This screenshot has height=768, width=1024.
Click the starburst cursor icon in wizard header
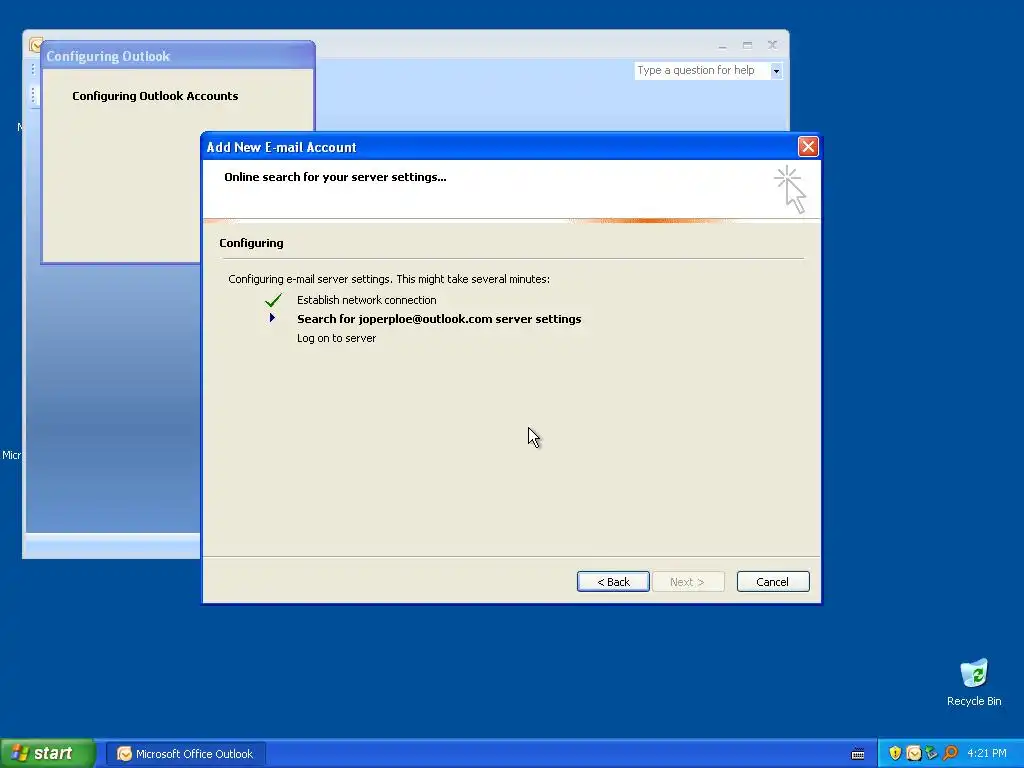click(x=790, y=189)
